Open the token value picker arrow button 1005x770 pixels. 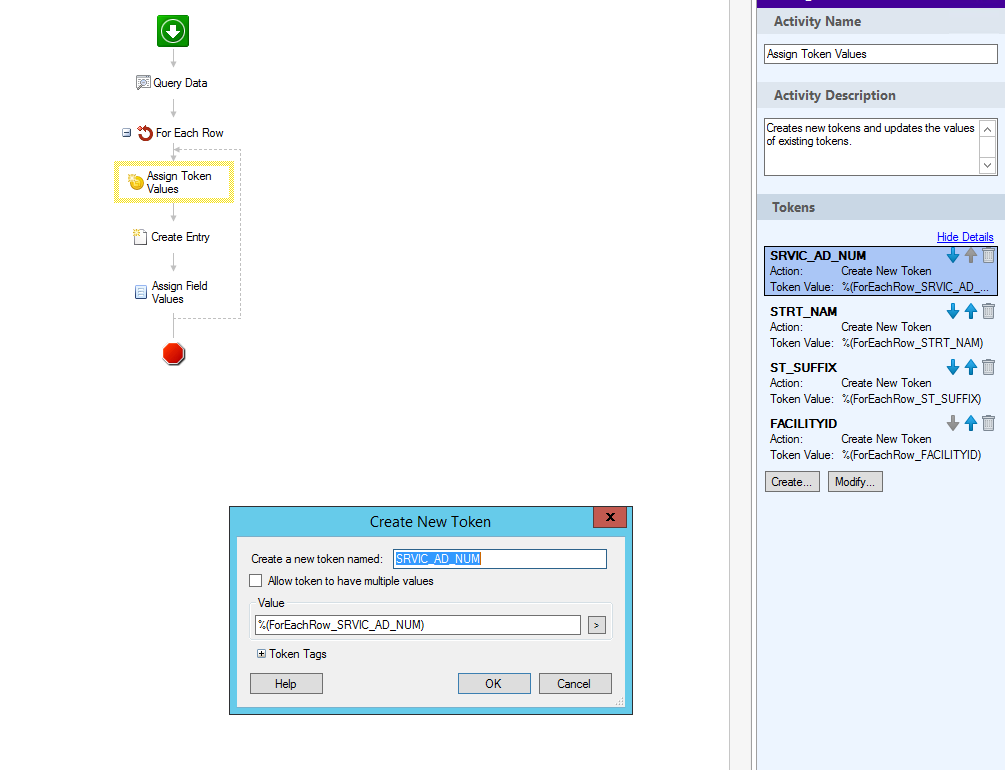[597, 625]
